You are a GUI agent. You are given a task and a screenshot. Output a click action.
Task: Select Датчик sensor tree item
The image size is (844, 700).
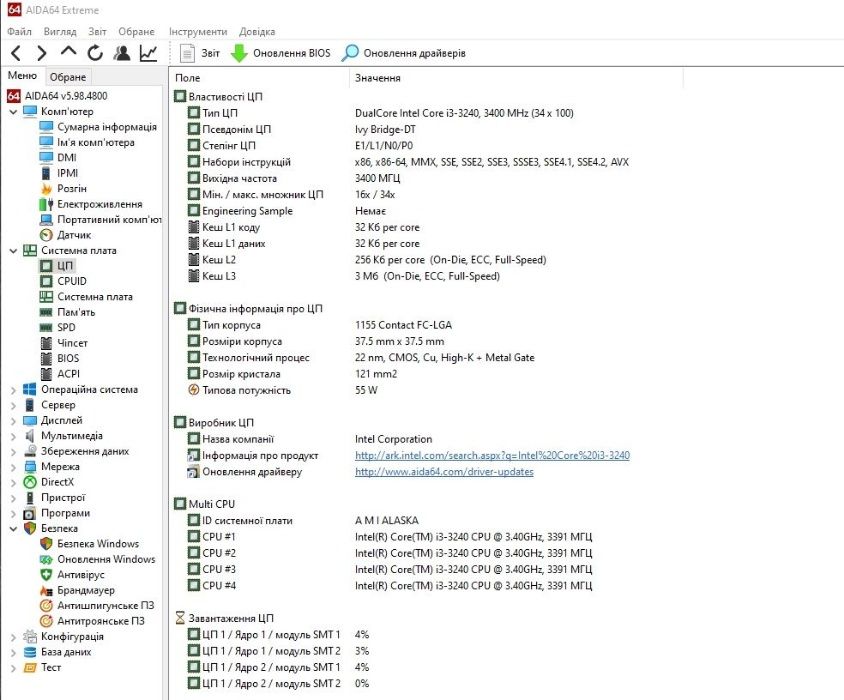click(65, 235)
